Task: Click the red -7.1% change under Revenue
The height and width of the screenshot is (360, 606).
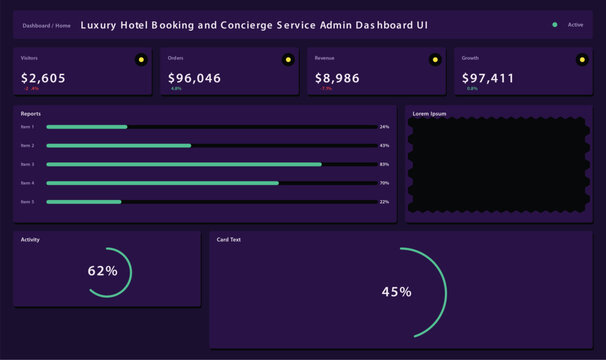Action: [x=325, y=89]
